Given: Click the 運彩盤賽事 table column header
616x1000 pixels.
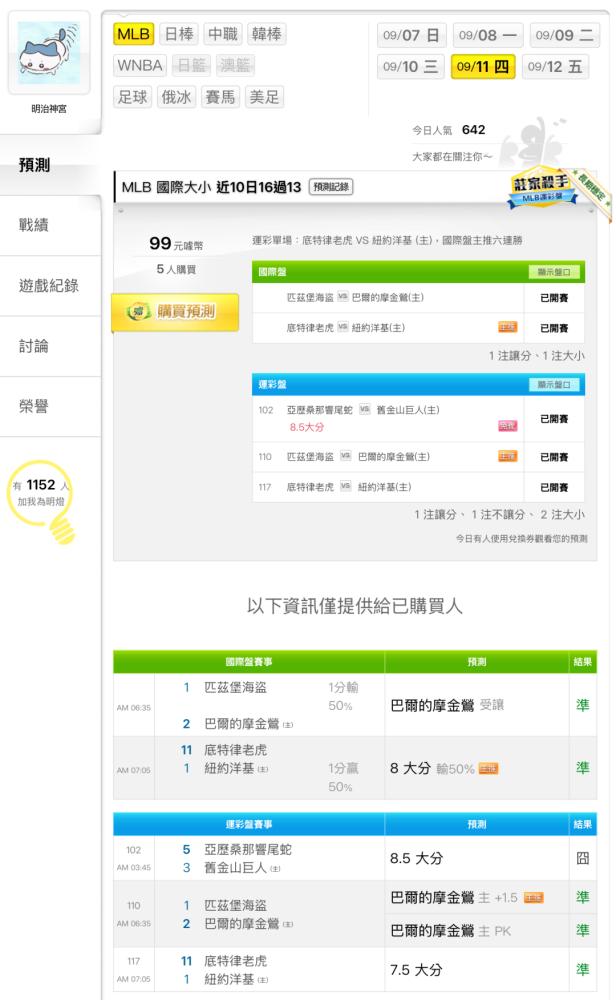Looking at the screenshot, I should tap(249, 824).
